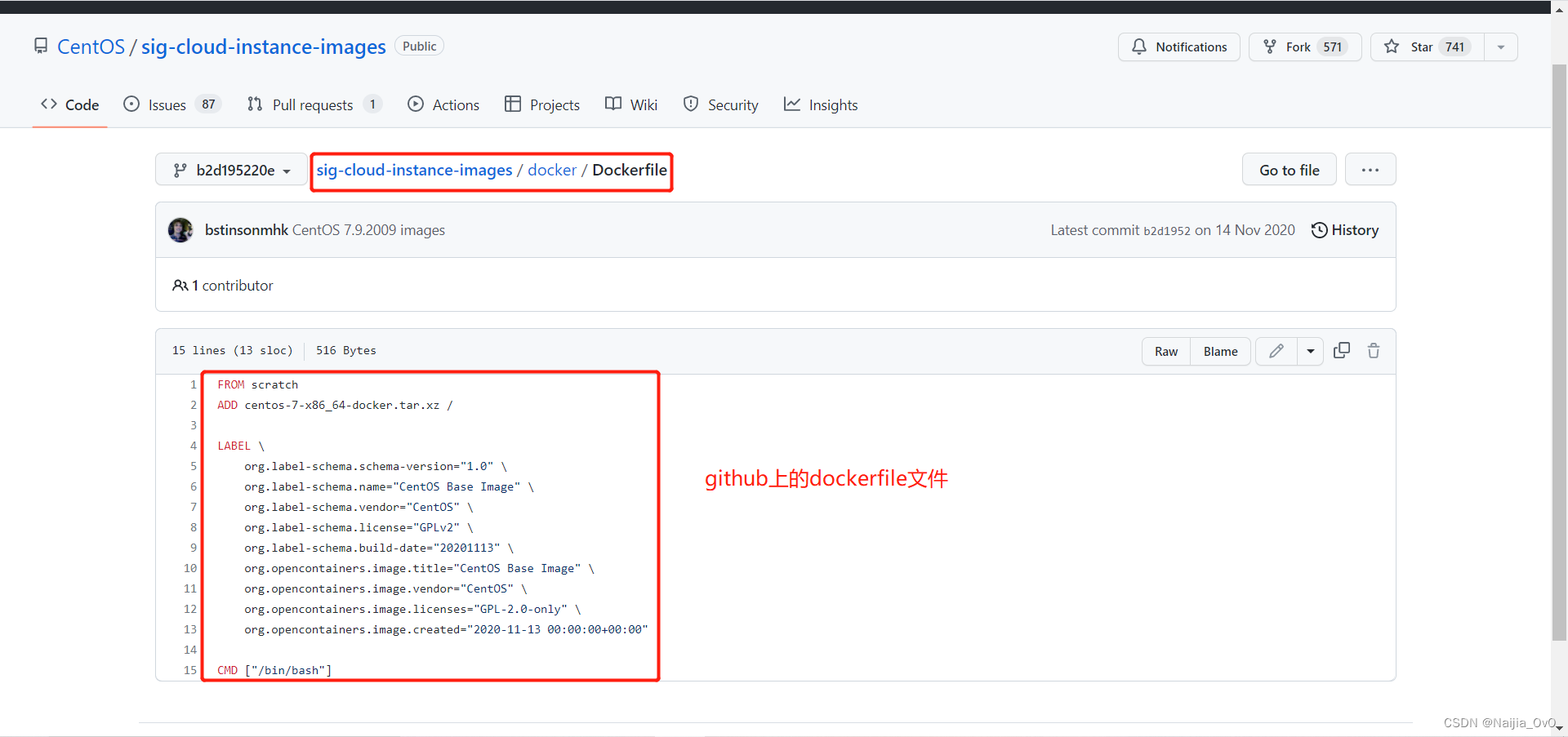1568x737 pixels.
Task: Open the Raw file view
Action: [x=1166, y=351]
